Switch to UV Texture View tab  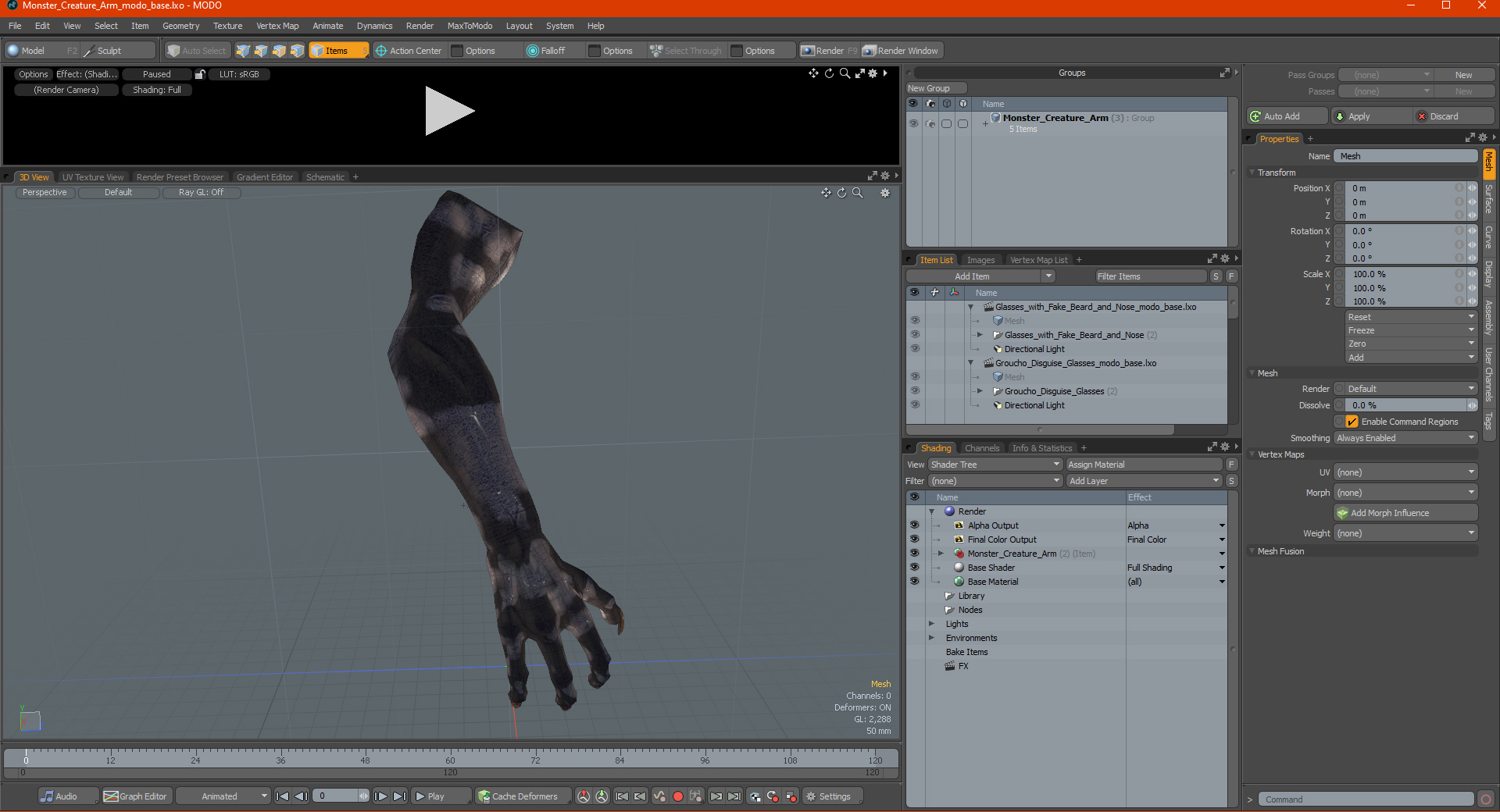pyautogui.click(x=92, y=177)
